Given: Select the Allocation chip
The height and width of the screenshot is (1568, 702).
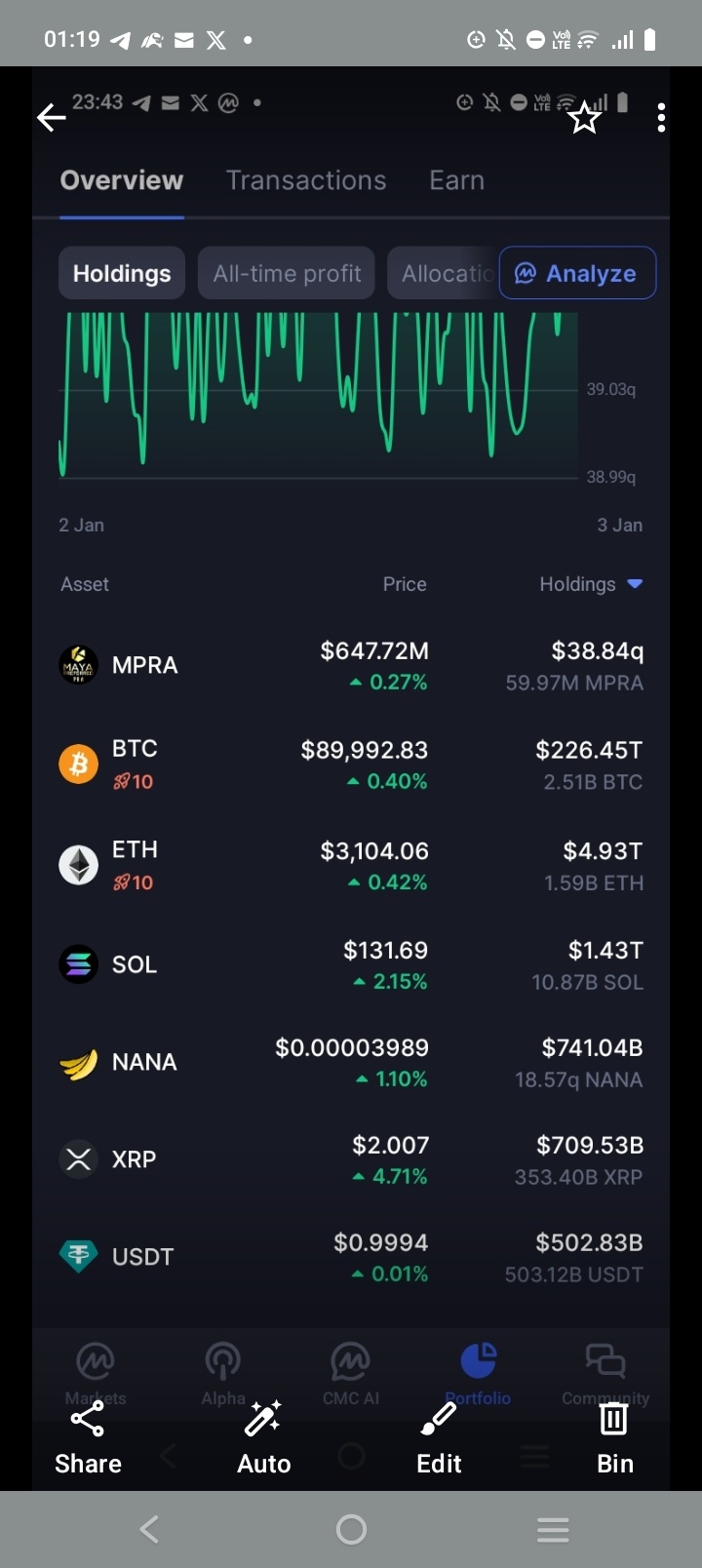Looking at the screenshot, I should pos(445,274).
